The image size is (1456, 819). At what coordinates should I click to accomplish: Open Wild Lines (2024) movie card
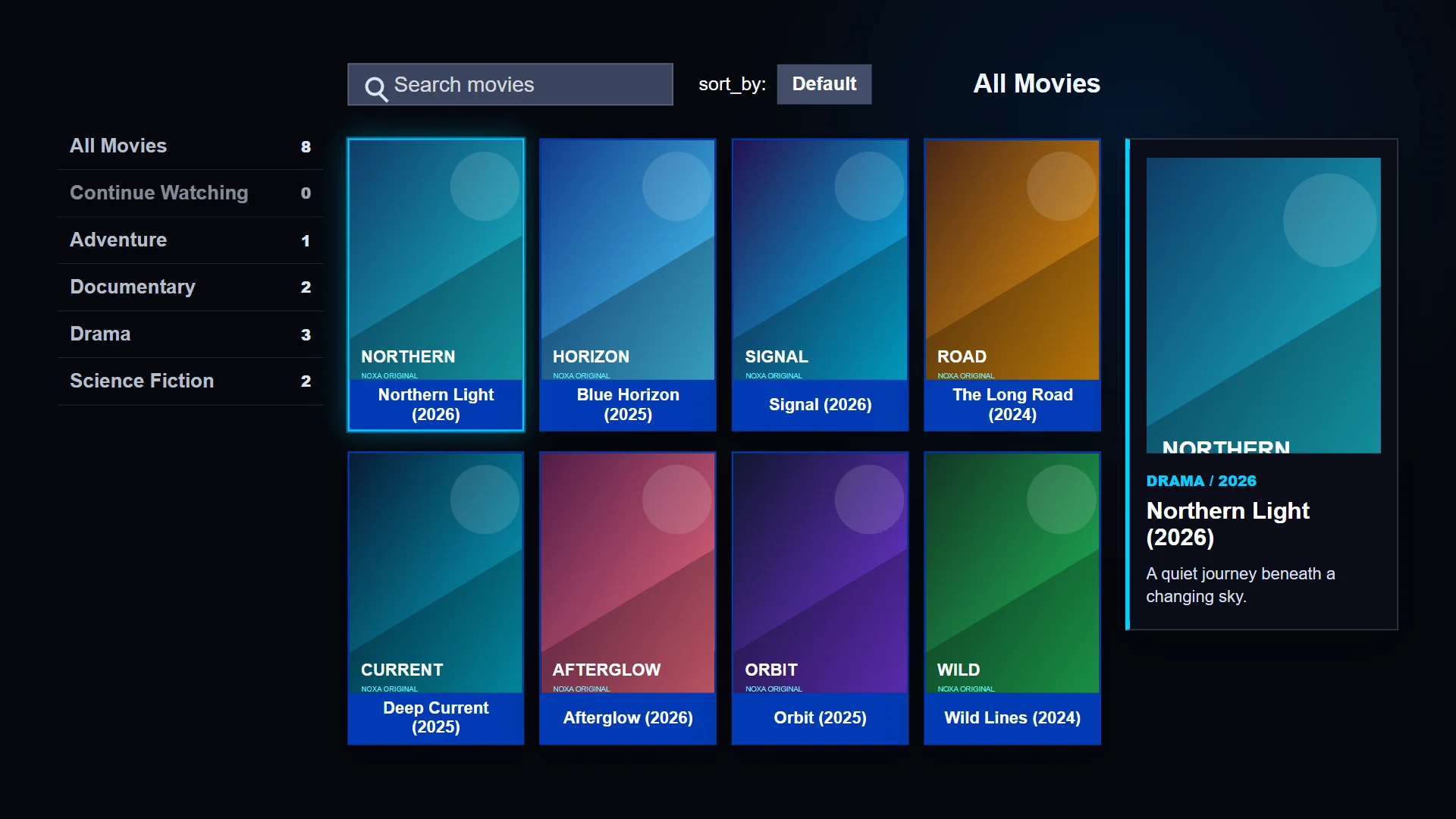tap(1012, 598)
